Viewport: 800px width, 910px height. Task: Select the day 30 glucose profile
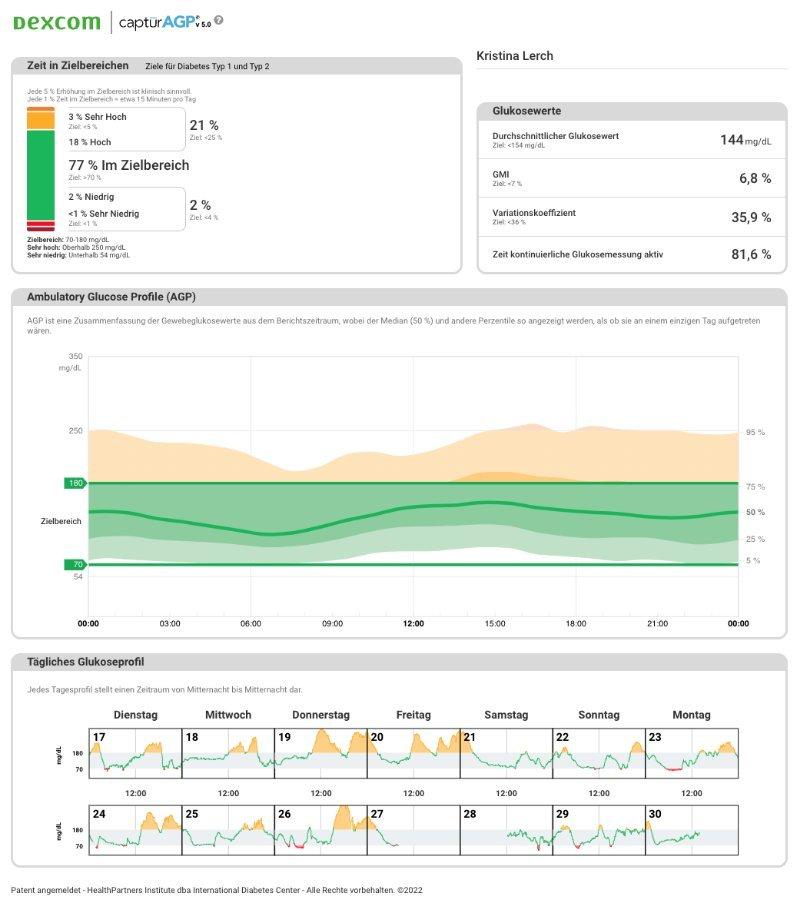pyautogui.click(x=691, y=829)
